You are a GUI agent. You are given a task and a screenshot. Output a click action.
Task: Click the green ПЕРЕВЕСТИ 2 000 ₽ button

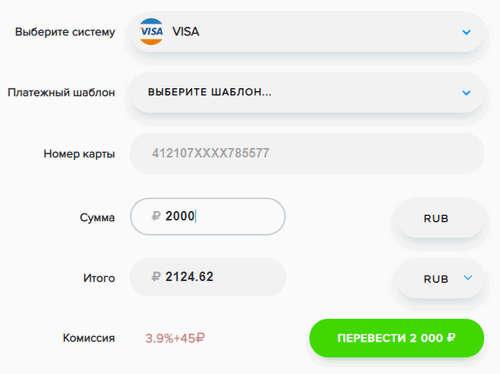tap(397, 338)
